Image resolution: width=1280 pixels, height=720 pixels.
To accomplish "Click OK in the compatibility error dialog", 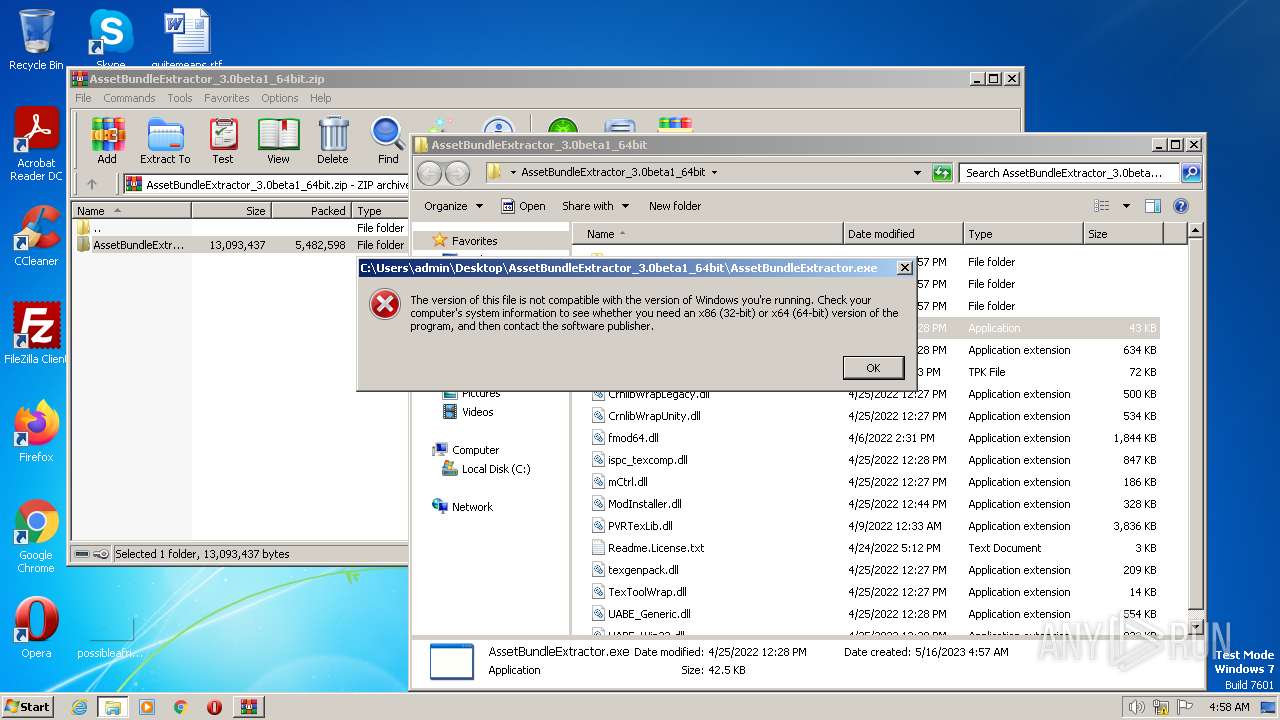I will click(x=873, y=368).
